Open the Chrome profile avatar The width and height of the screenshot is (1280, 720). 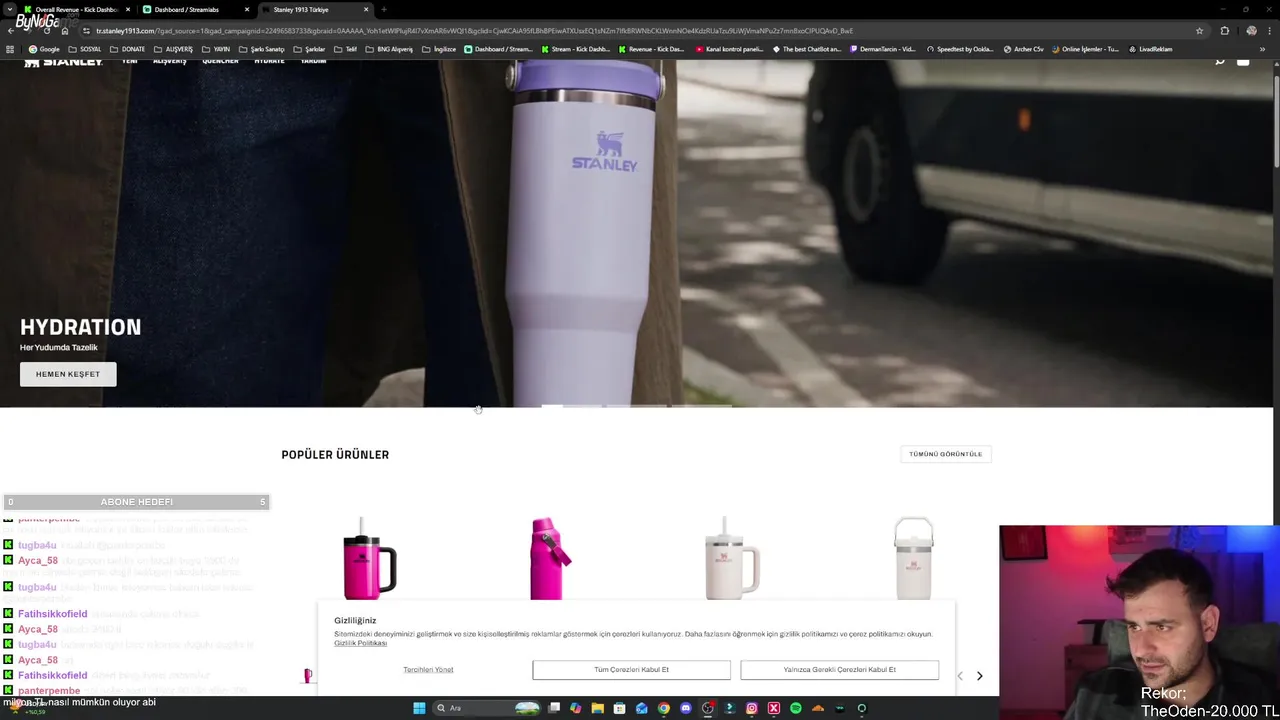pyautogui.click(x=1251, y=31)
